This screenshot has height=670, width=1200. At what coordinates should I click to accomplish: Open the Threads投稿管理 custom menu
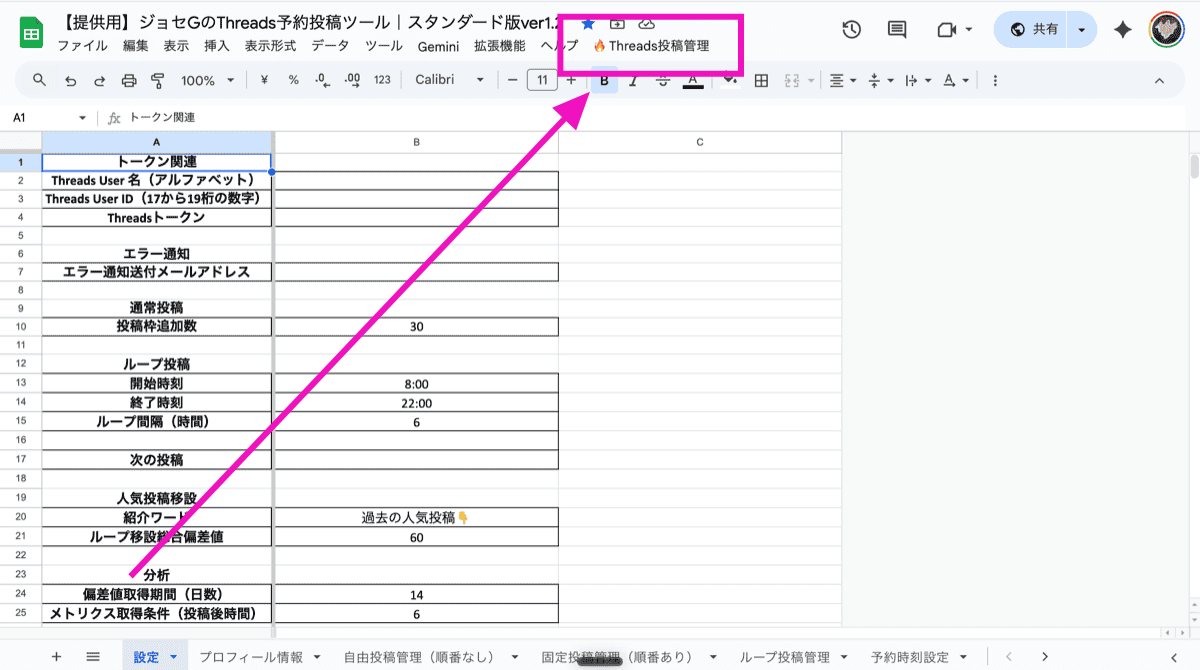[x=651, y=46]
